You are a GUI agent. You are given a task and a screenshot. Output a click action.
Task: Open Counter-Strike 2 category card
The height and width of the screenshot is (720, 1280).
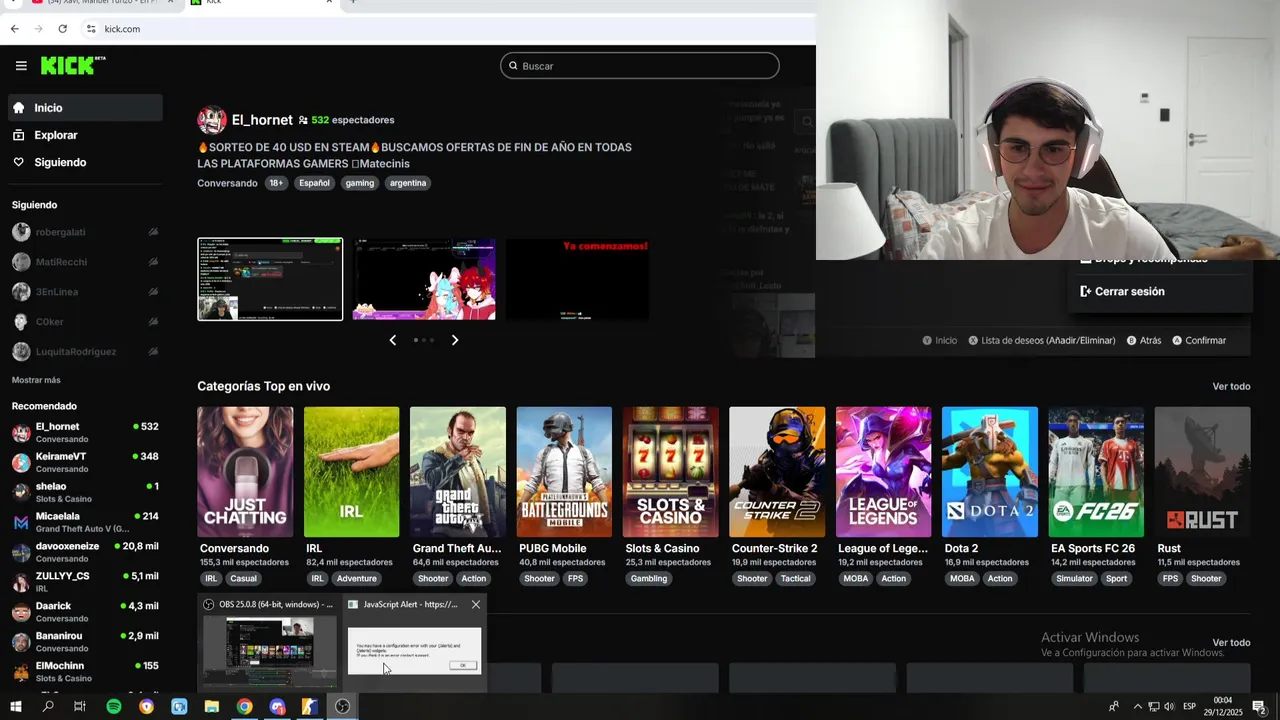click(777, 472)
